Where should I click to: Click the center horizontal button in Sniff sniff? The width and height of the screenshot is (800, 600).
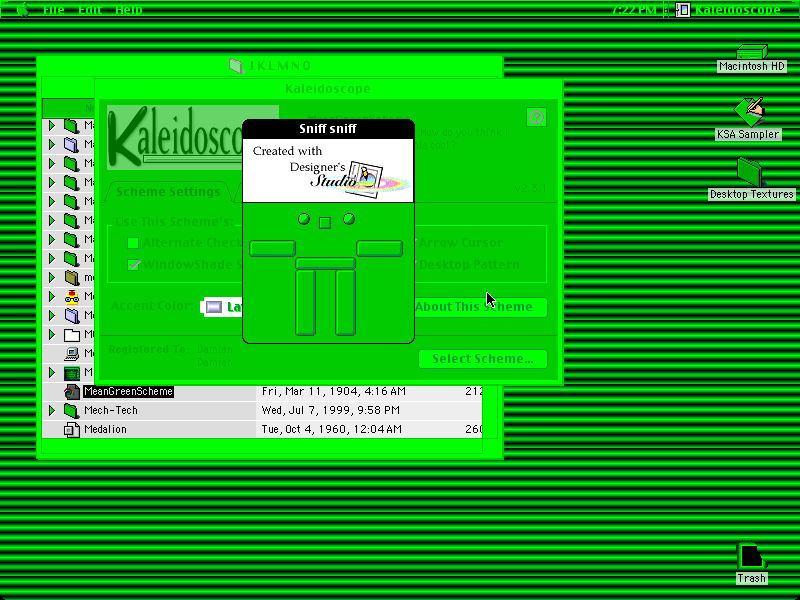point(326,263)
